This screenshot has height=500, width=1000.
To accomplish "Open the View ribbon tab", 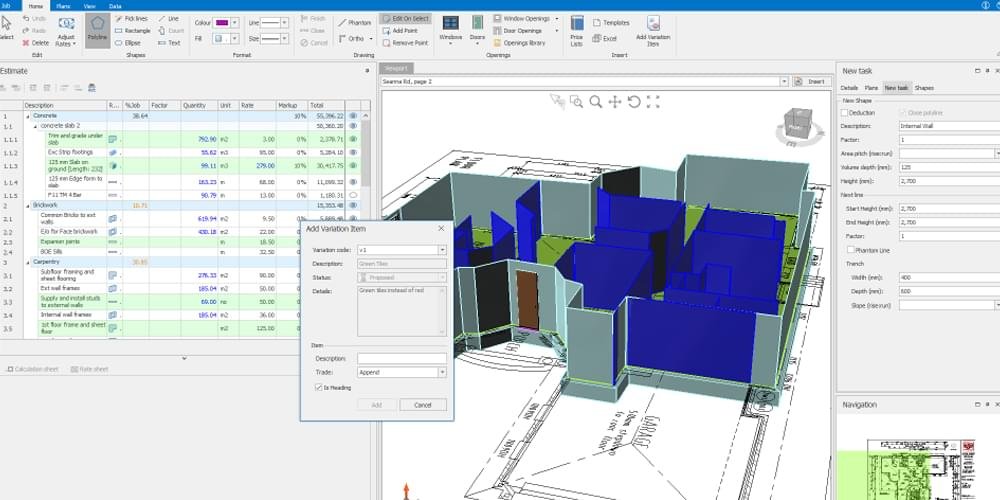I will tap(90, 6).
